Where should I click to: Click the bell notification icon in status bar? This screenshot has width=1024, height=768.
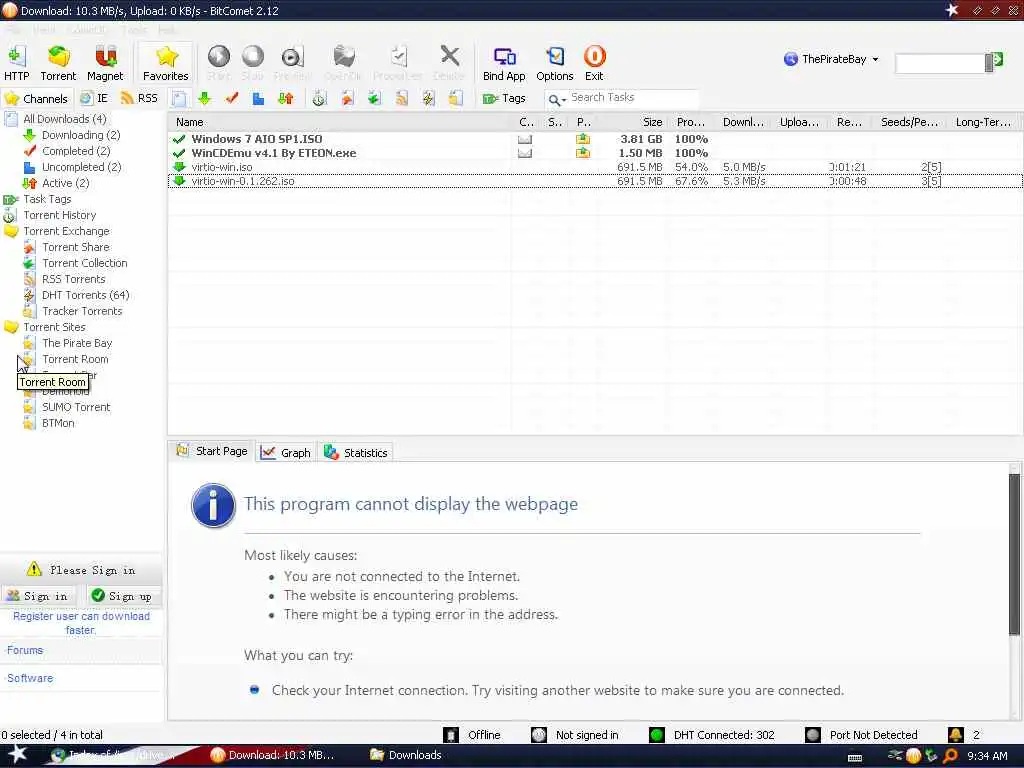tap(955, 735)
